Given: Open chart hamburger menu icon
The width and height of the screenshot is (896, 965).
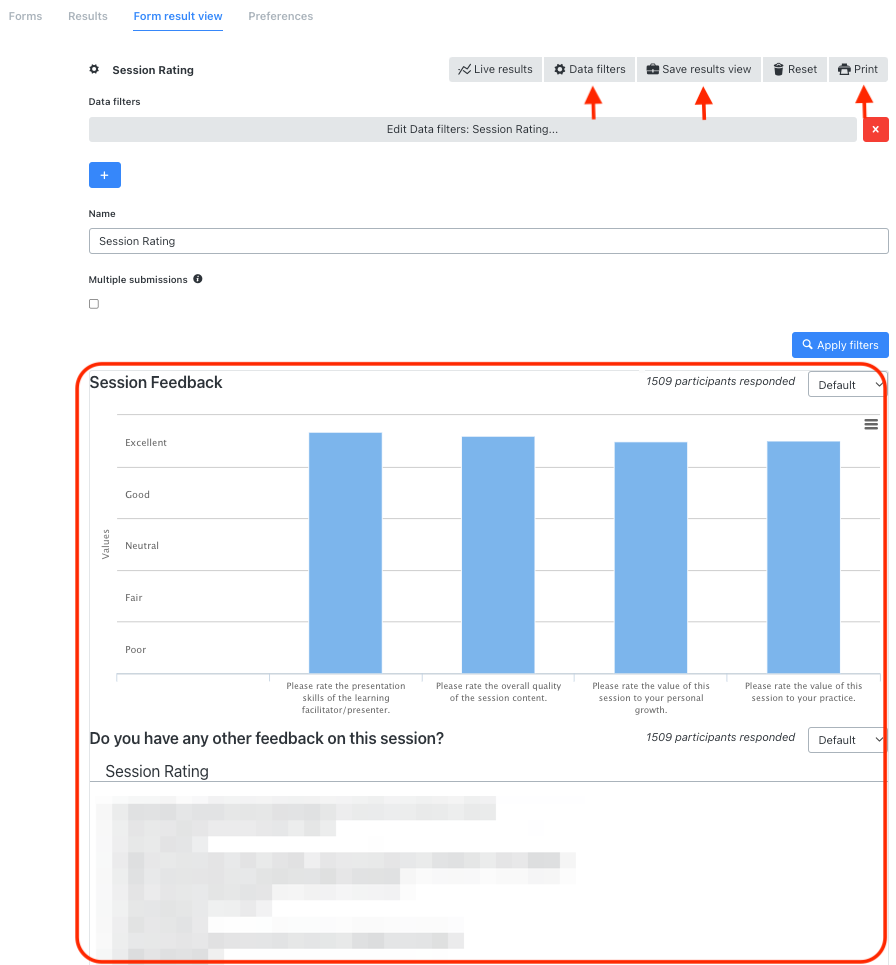Looking at the screenshot, I should click(871, 424).
